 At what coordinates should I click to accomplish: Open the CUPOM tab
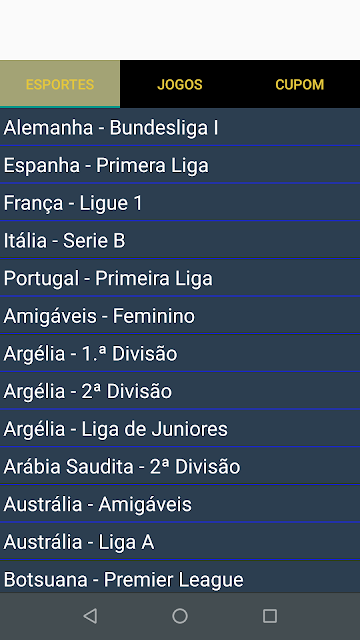coord(300,84)
